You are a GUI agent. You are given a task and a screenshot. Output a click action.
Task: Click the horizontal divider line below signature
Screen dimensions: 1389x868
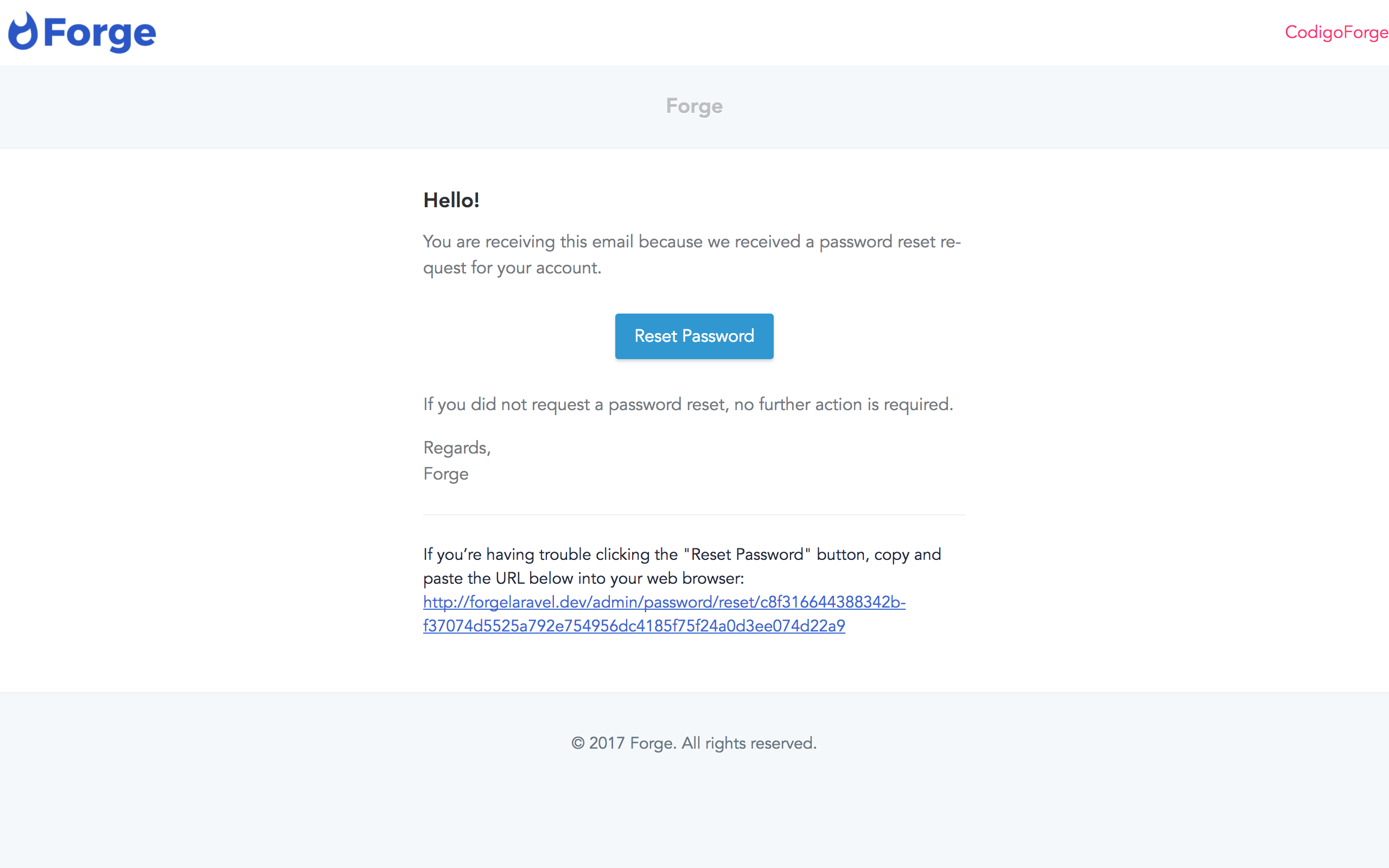point(694,515)
